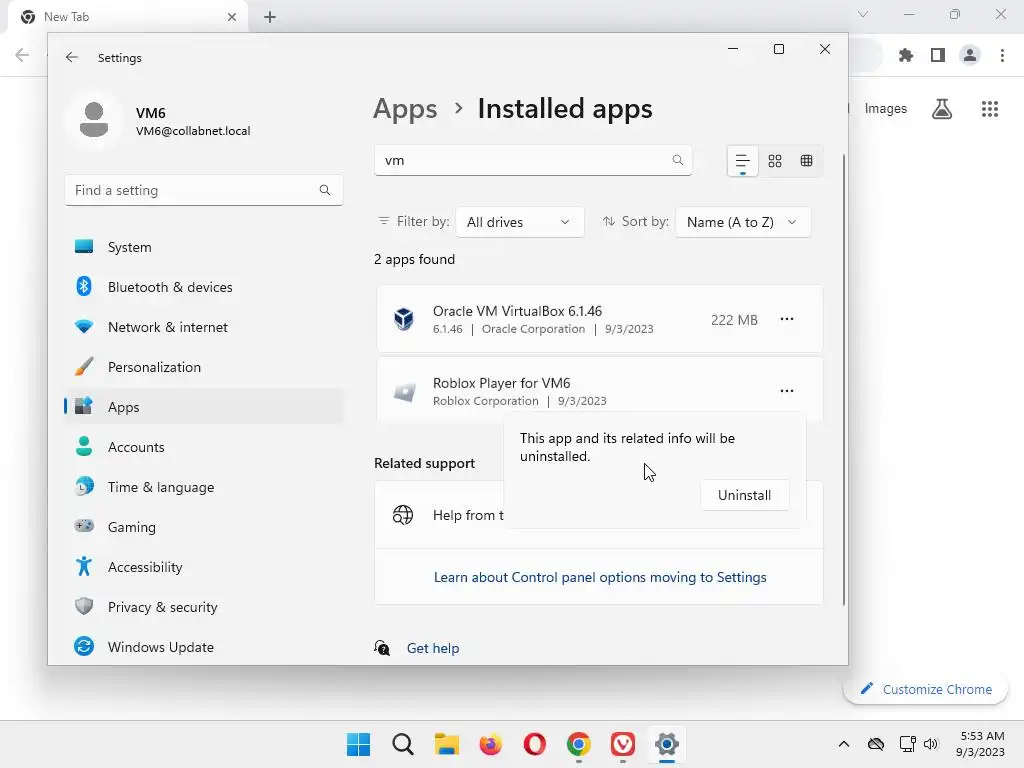The height and width of the screenshot is (768, 1024).
Task: Confirm with the Uninstall button
Action: pyautogui.click(x=744, y=495)
